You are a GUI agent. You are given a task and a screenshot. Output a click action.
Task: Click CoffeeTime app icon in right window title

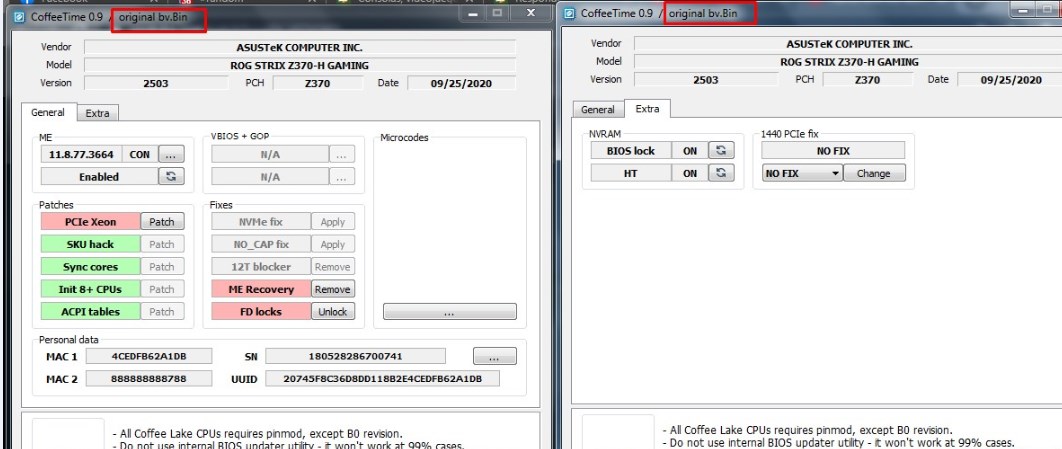(x=570, y=13)
